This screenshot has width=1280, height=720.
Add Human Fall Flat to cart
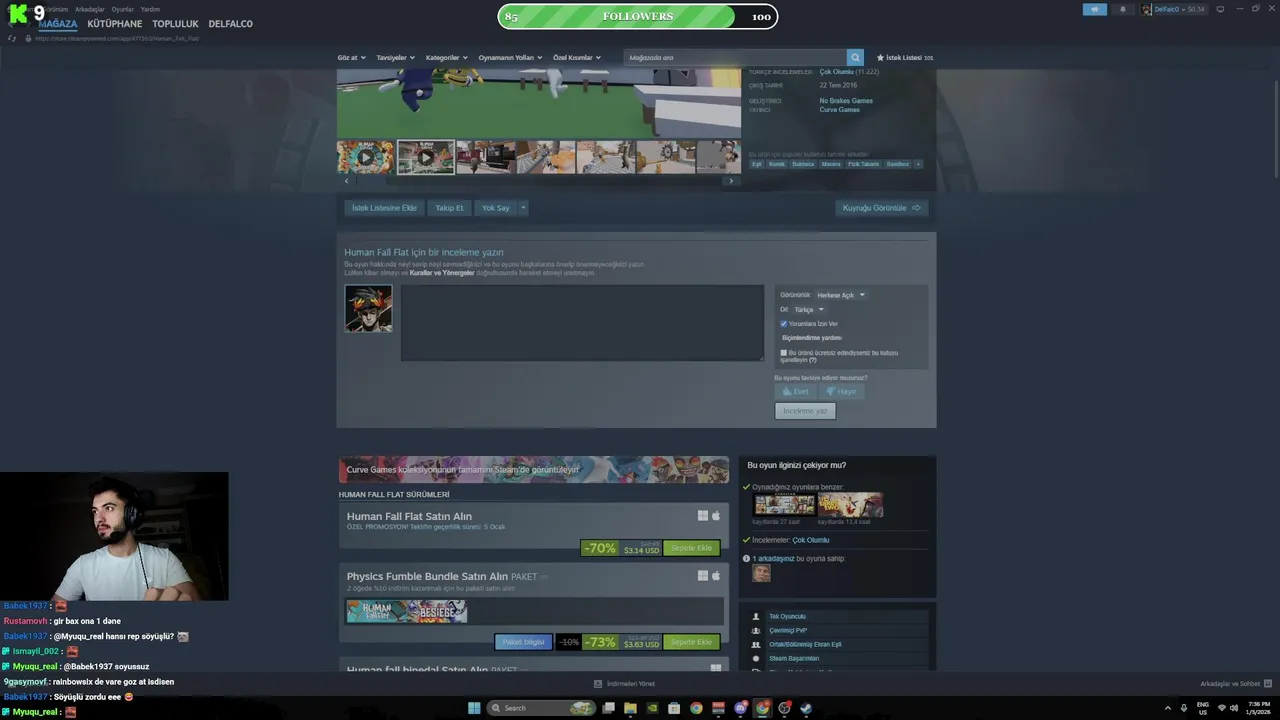(x=691, y=548)
